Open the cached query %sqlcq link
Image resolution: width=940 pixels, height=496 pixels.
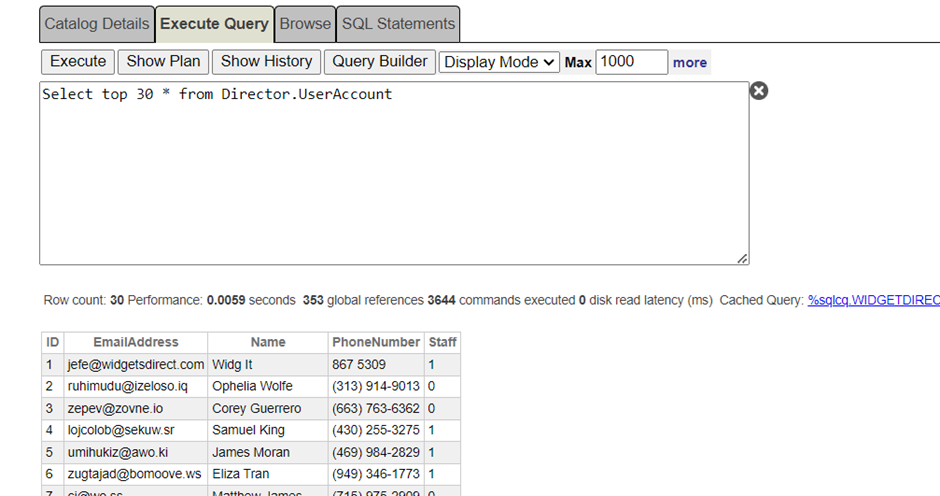point(872,300)
